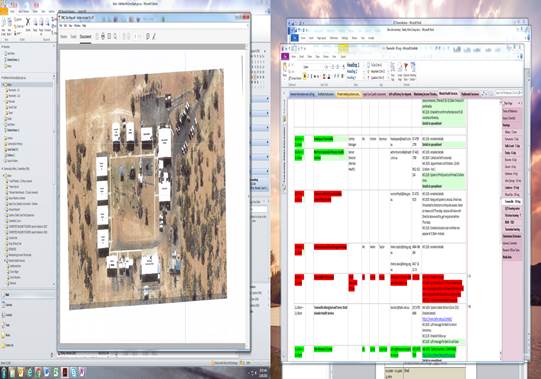The image size is (541, 379).
Task: Select the highlighted white page in OneNote page list
Action: click(x=513, y=201)
